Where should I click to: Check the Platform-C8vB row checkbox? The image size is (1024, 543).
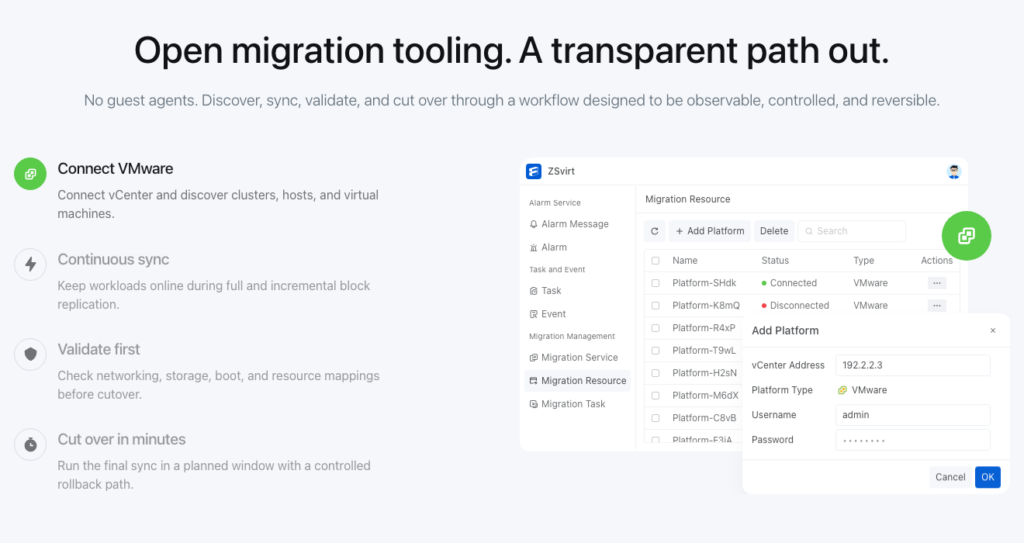click(655, 418)
